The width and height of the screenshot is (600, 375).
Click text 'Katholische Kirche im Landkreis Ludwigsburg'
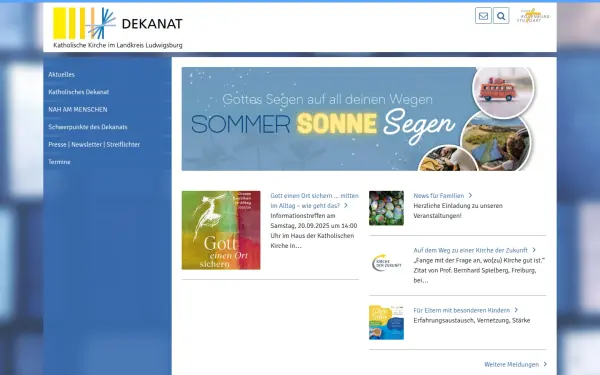click(118, 45)
